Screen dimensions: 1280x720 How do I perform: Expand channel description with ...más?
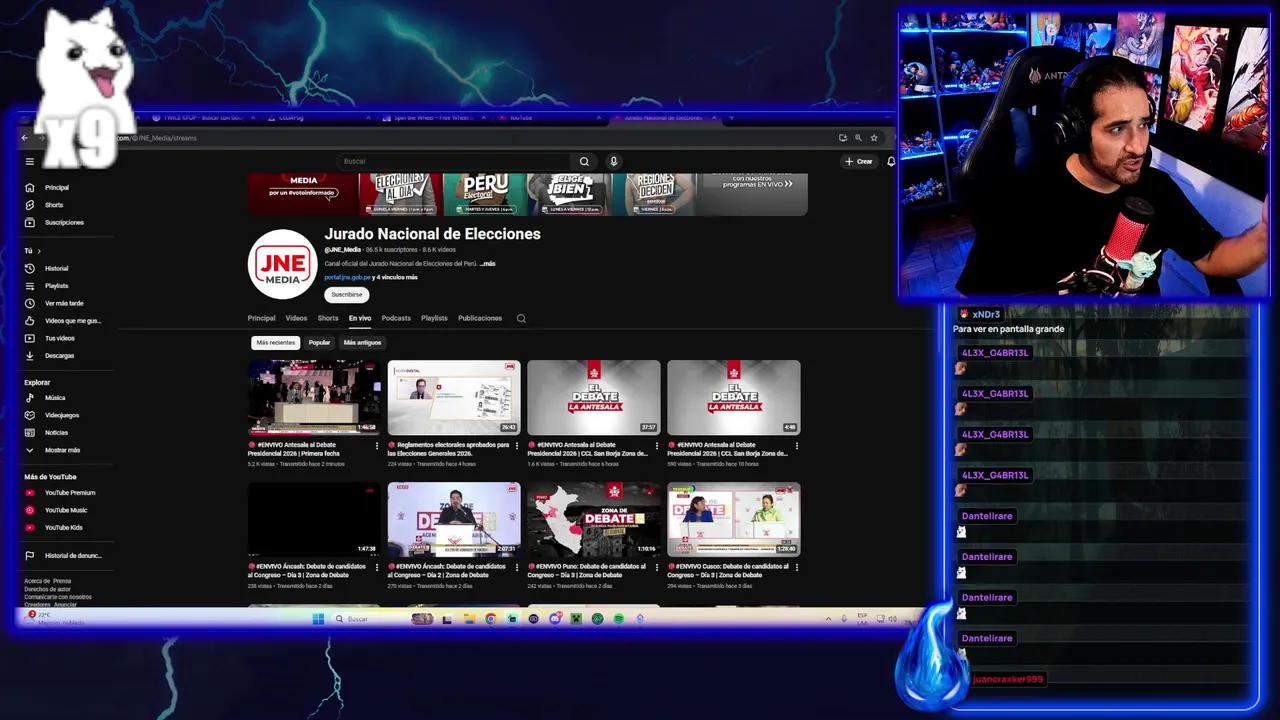[487, 264]
